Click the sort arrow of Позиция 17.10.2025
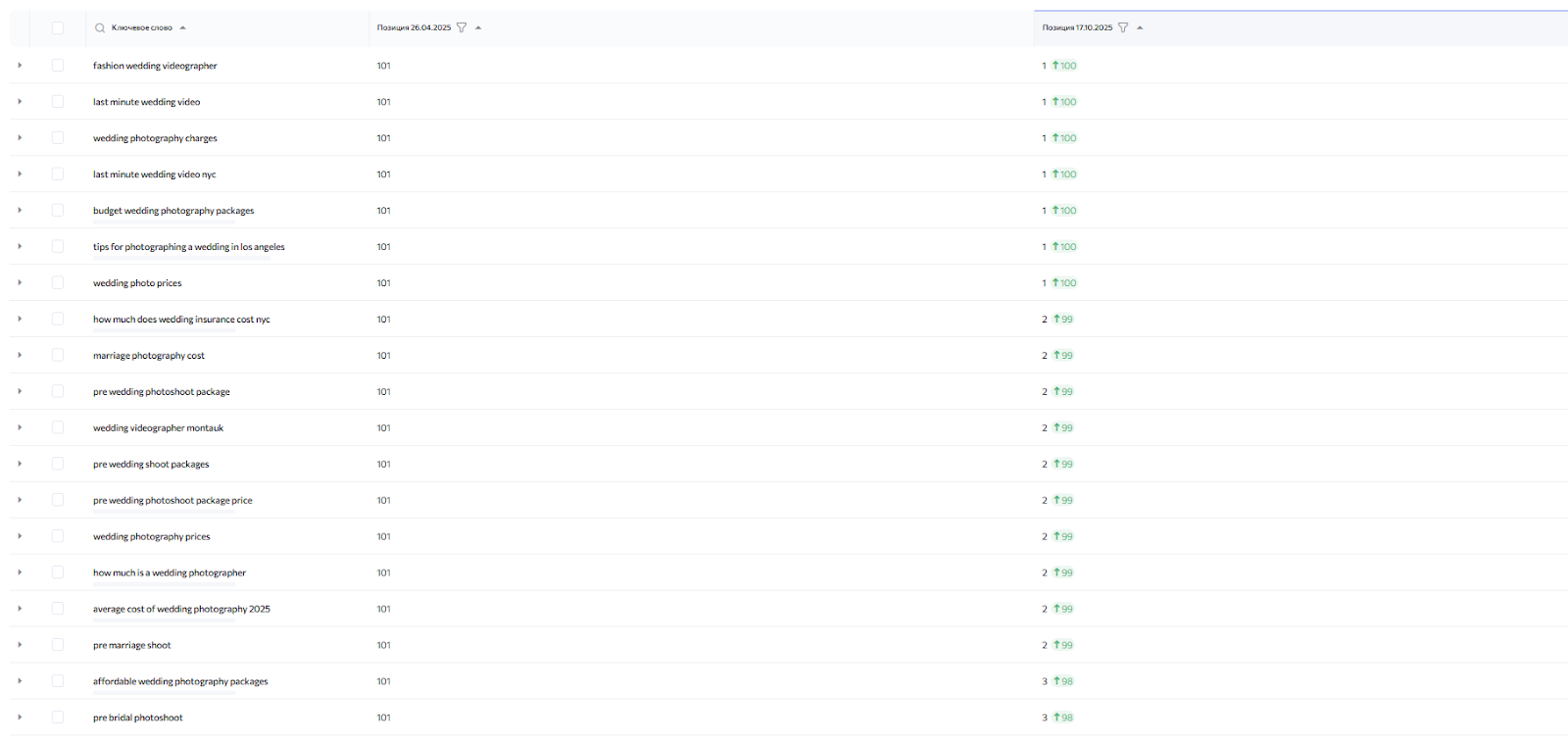1568x745 pixels. pos(1140,28)
